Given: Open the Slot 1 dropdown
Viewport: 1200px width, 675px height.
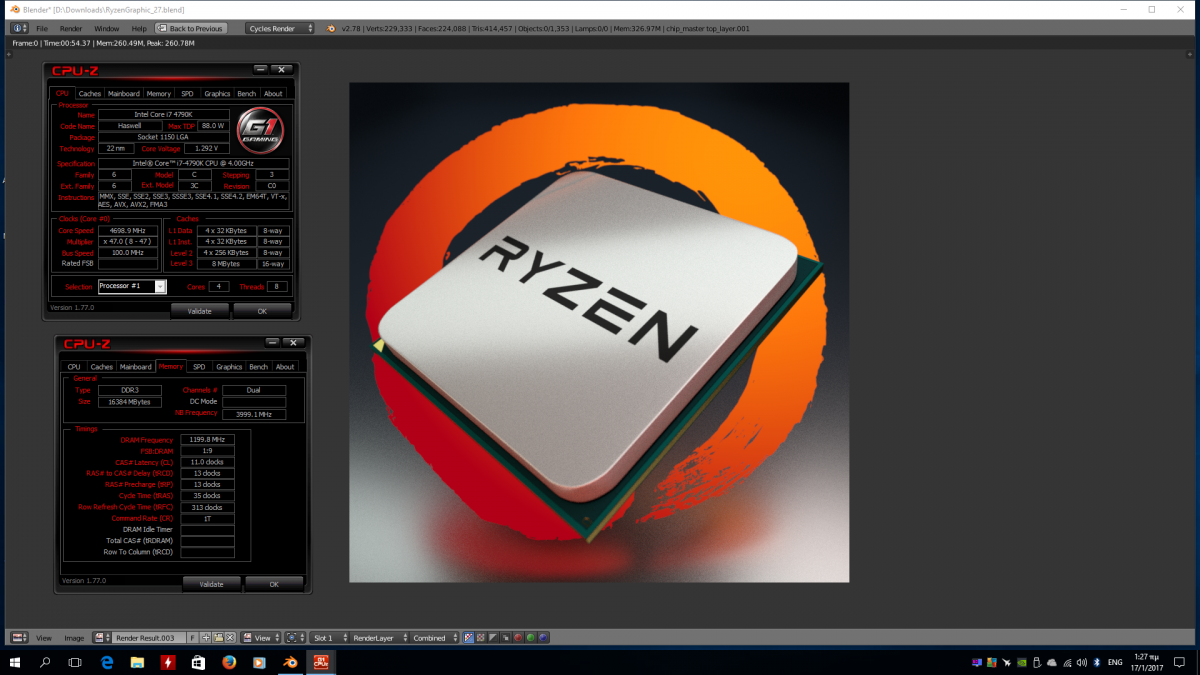Looking at the screenshot, I should [x=329, y=638].
